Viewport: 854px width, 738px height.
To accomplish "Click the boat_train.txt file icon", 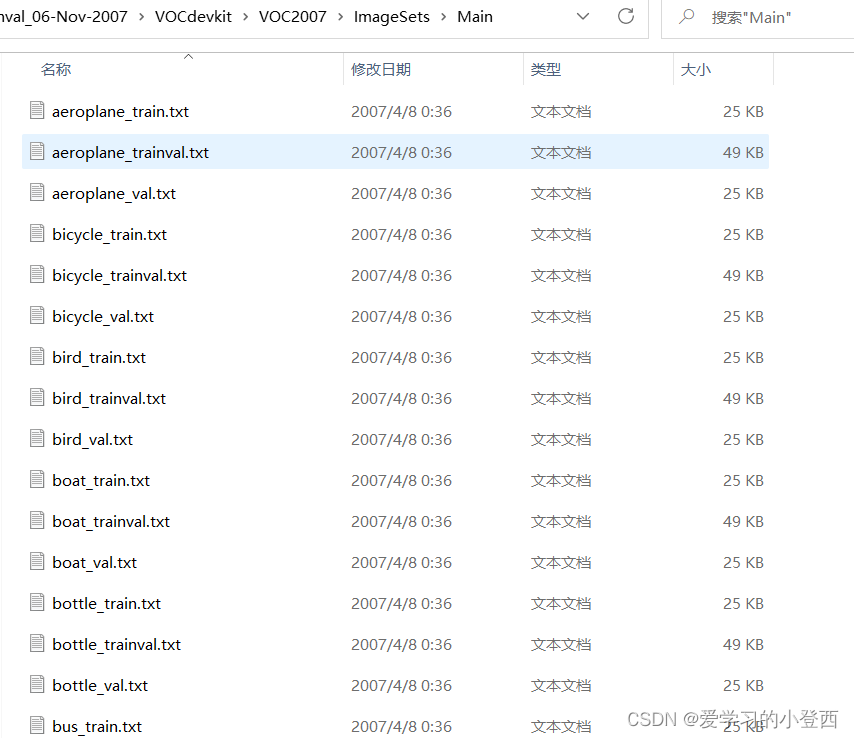I will click(x=37, y=479).
